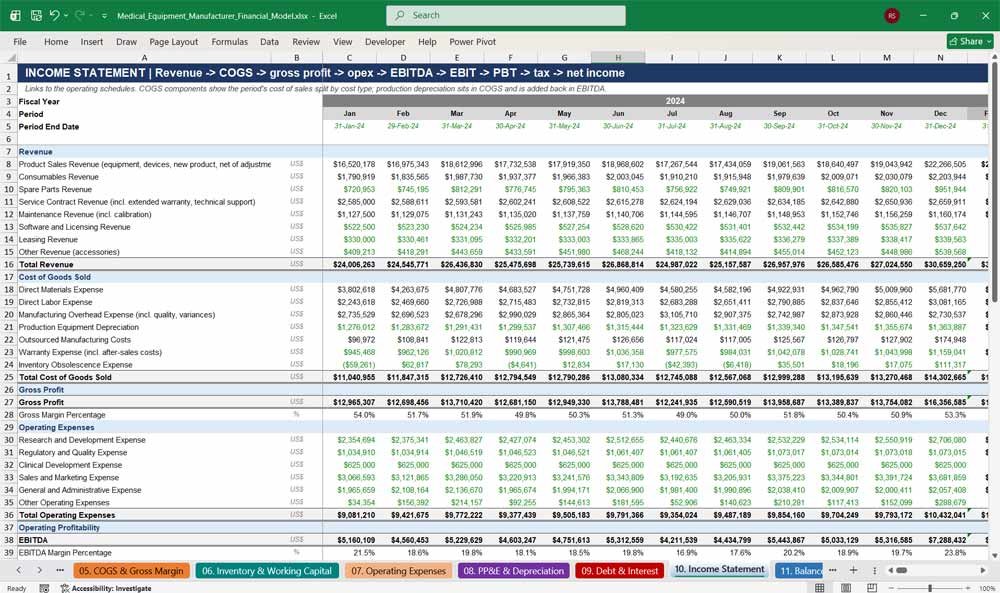Open the Undo history dropdown arrow

[x=66, y=16]
